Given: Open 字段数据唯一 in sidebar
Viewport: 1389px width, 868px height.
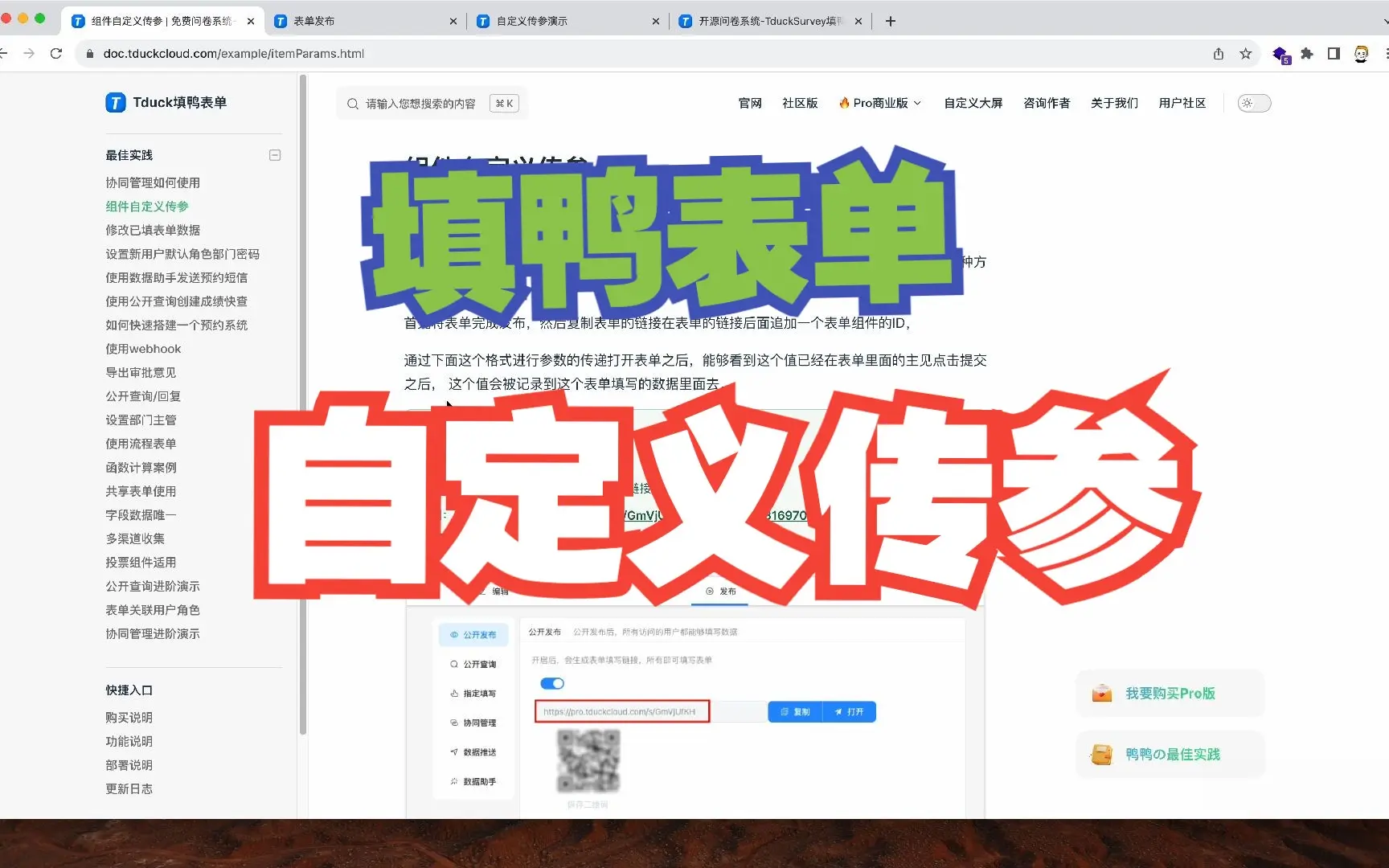Looking at the screenshot, I should [141, 514].
